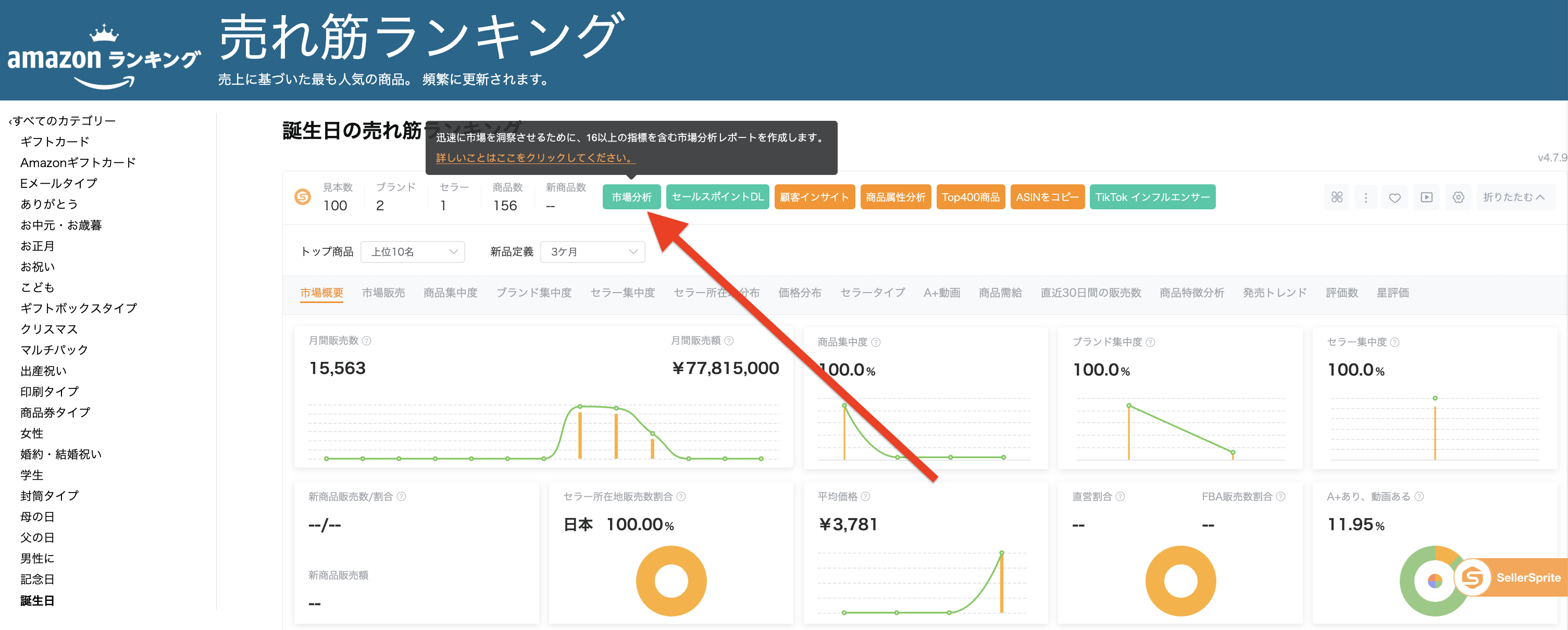Open the 出産祝い category
This screenshot has width=1568, height=630.
click(43, 371)
